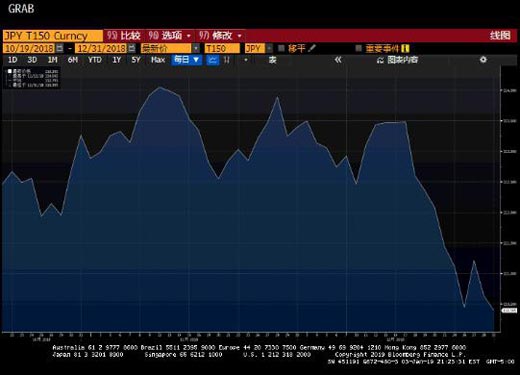
Task: Click the chart legend box
Action: click(x=32, y=78)
